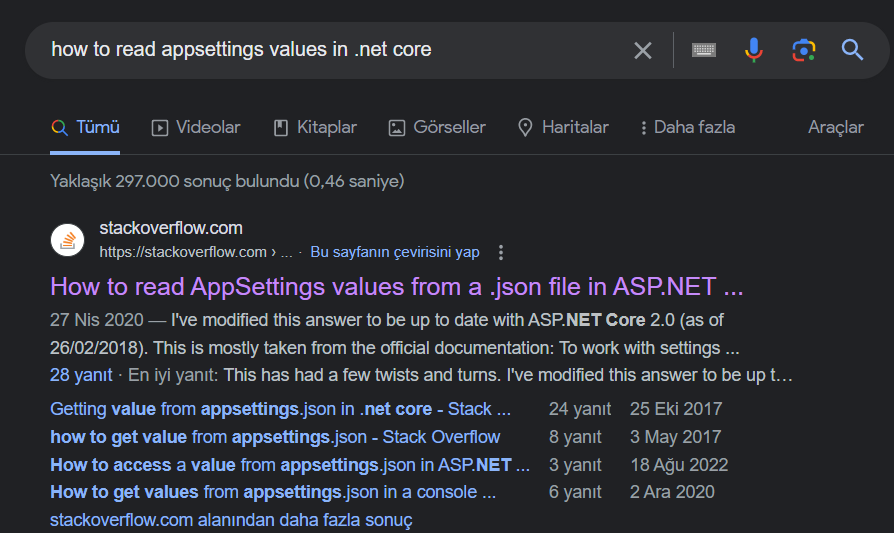The width and height of the screenshot is (894, 533).
Task: Click the 28 yanıt link
Action: click(81, 375)
